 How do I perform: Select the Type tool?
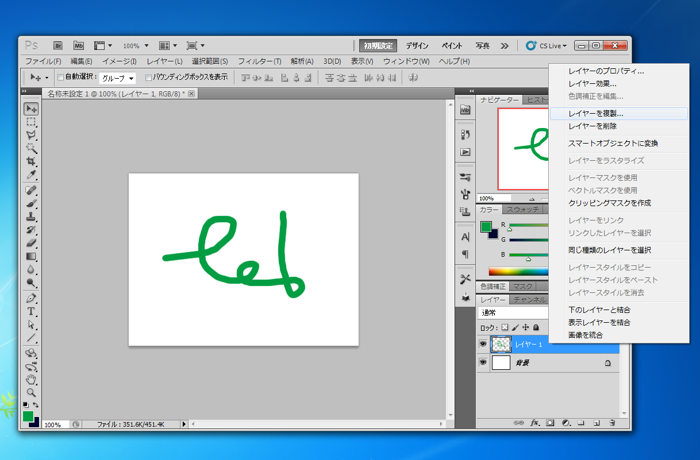(31, 312)
